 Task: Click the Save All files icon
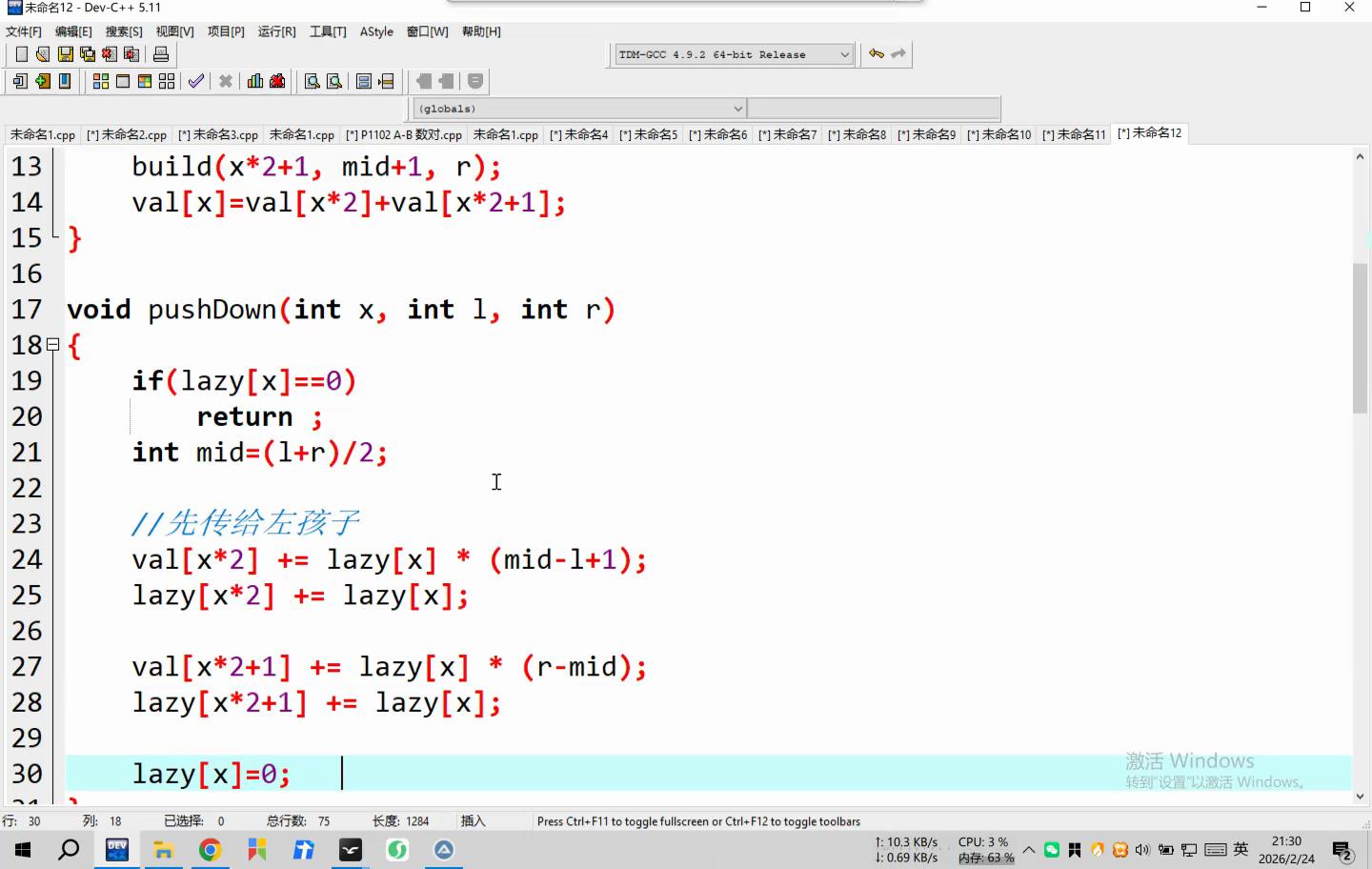pyautogui.click(x=88, y=54)
